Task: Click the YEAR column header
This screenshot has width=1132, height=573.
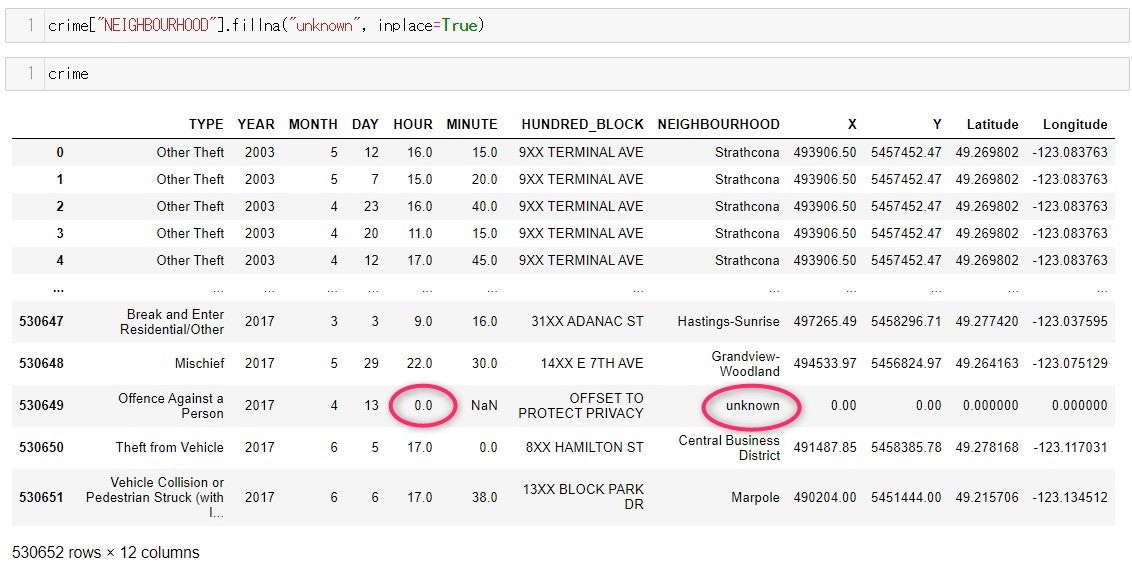Action: (x=256, y=124)
